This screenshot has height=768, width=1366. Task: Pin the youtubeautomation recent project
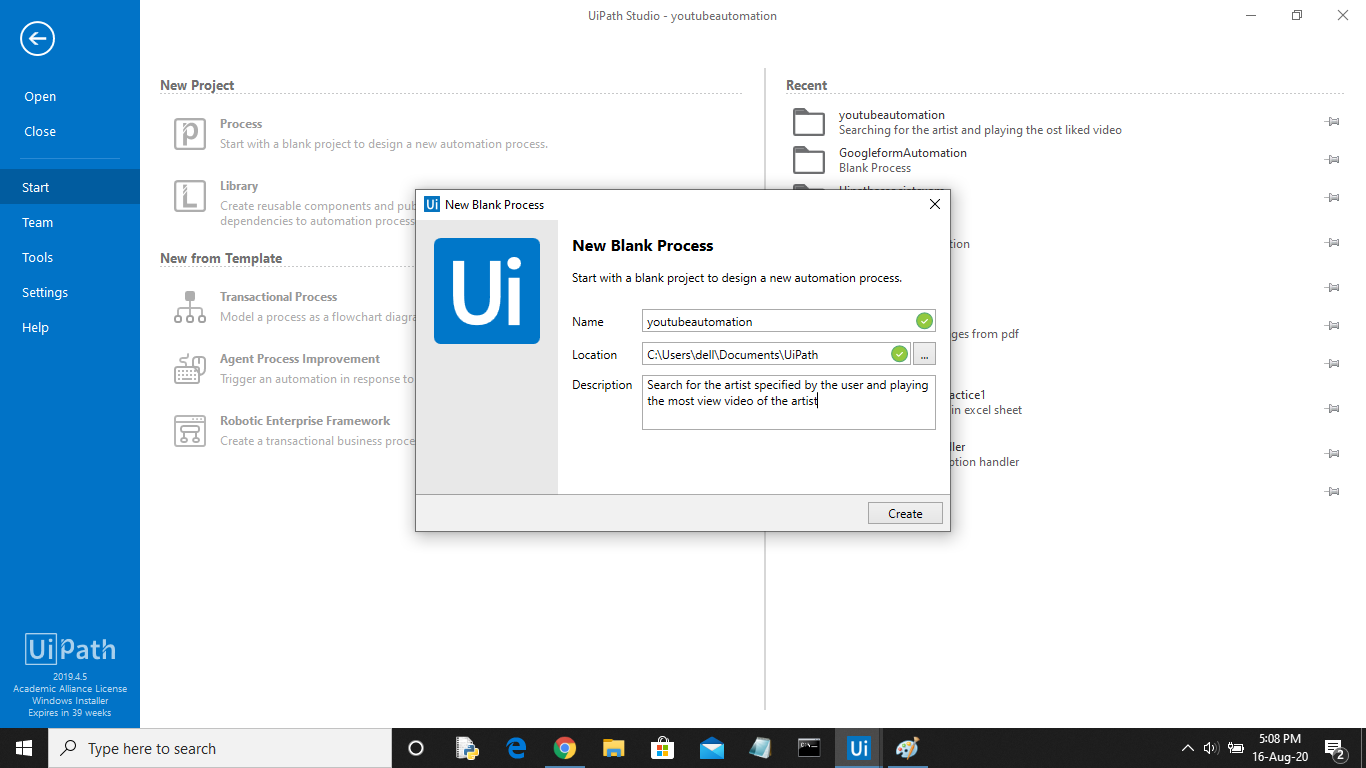[1332, 122]
